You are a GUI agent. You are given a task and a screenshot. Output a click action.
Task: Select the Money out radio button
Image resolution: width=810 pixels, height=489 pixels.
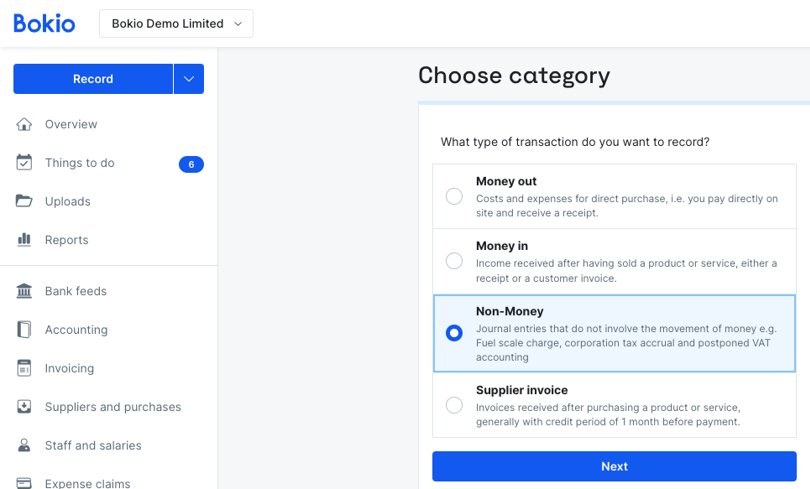454,196
